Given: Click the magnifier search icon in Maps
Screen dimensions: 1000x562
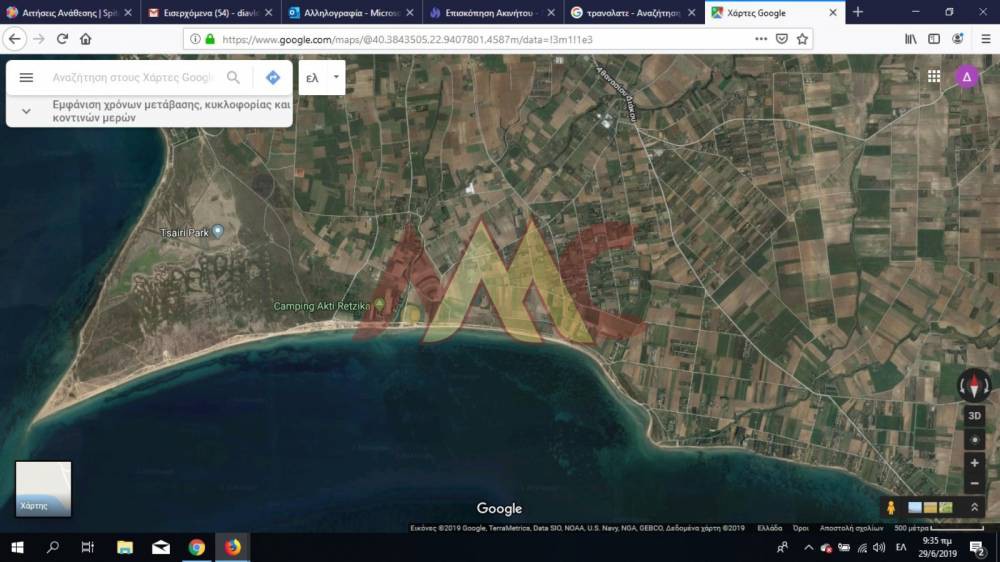Looking at the screenshot, I should coord(233,77).
